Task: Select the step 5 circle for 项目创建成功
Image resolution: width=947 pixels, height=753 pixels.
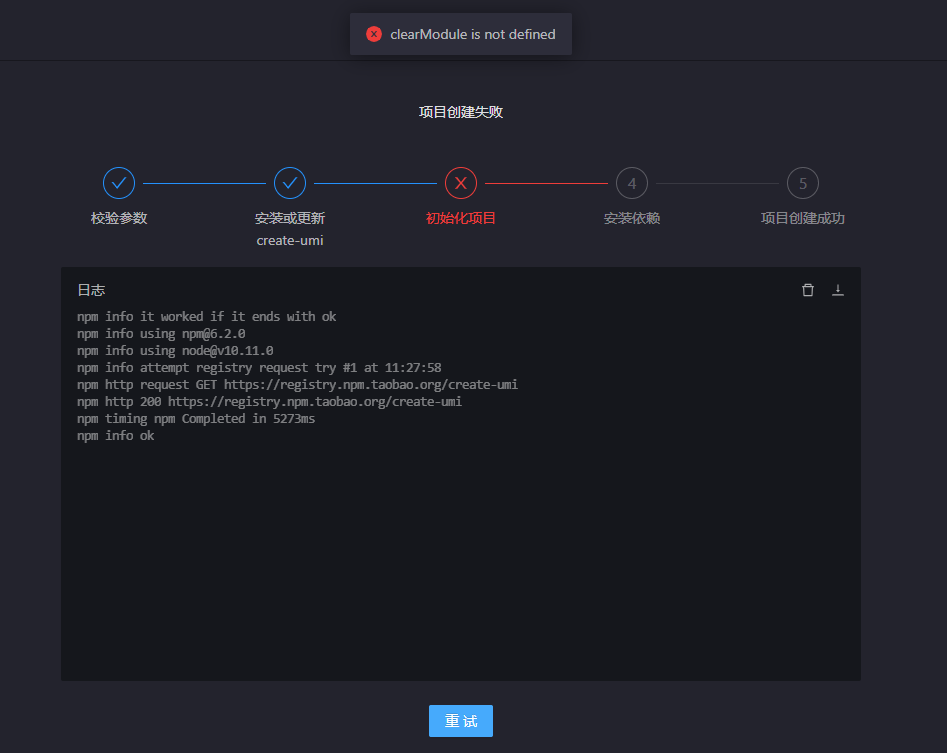Action: tap(803, 183)
